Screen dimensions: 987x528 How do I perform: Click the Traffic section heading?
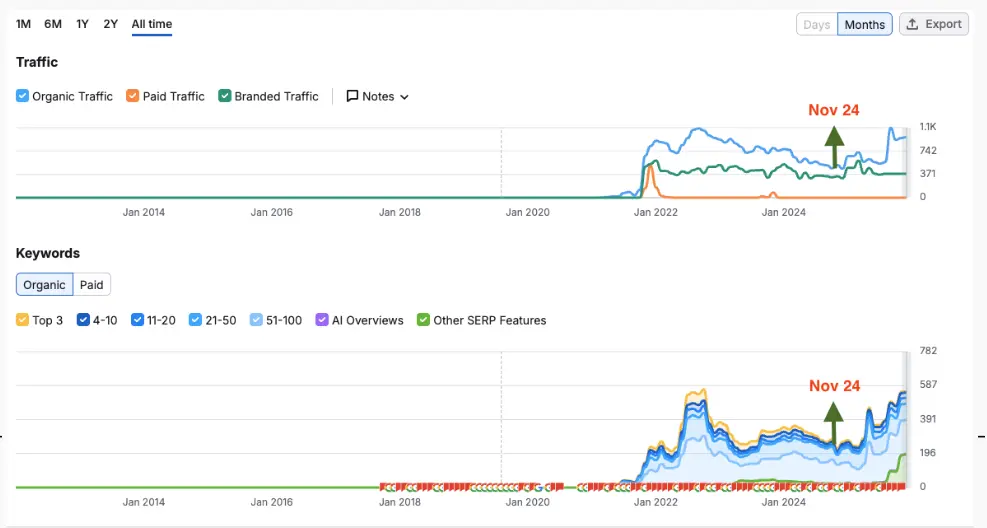pyautogui.click(x=37, y=62)
